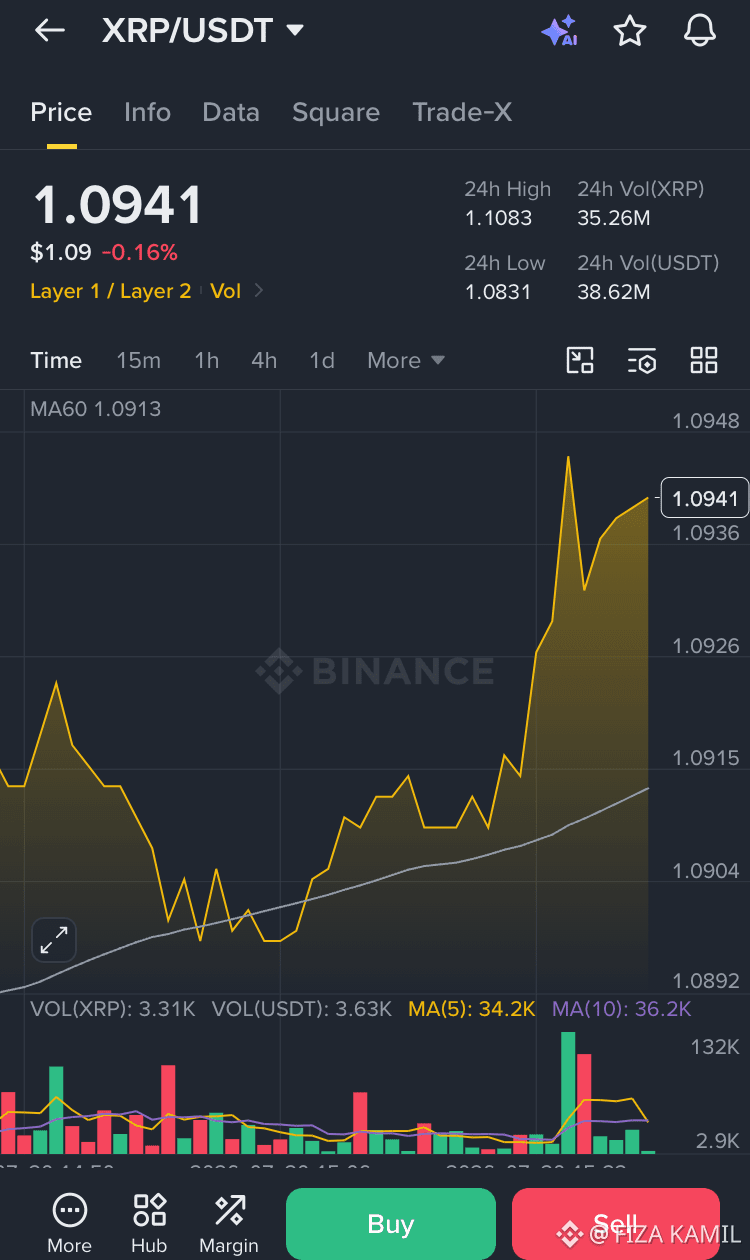This screenshot has height=1260, width=750.
Task: Select the 4h chart interval
Action: coord(264,360)
